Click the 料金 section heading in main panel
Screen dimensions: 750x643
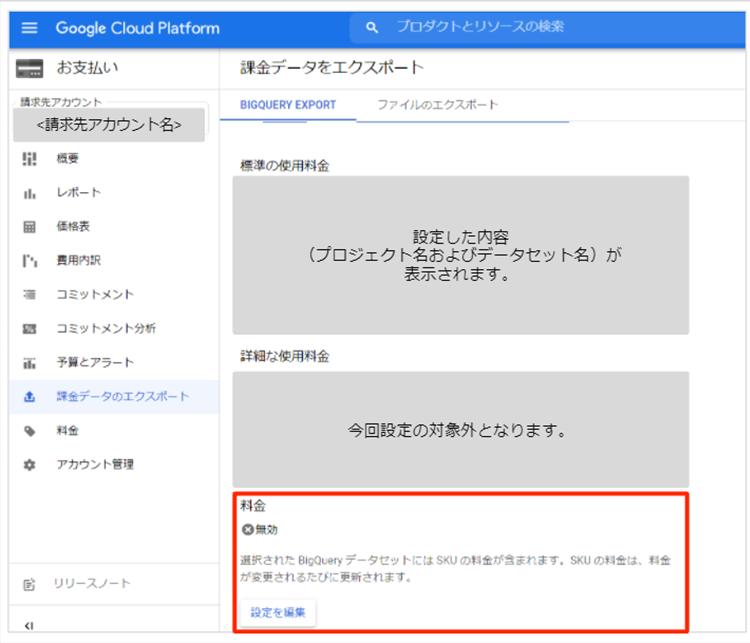point(253,506)
